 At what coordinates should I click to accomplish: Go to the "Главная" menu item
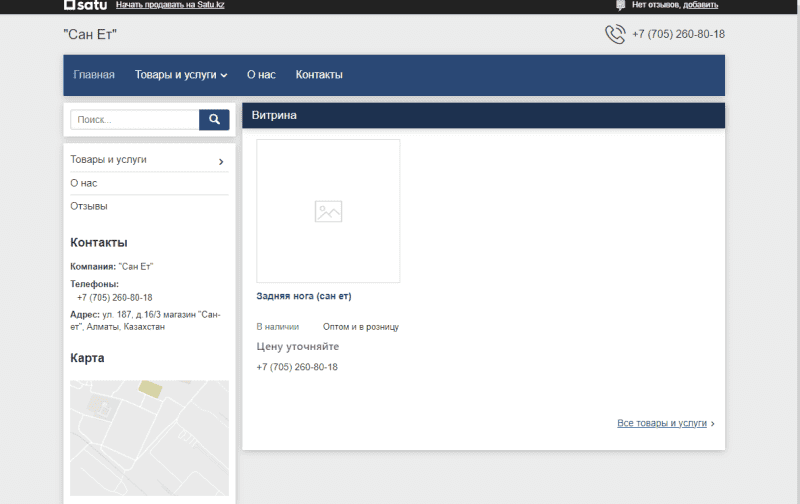tap(94, 75)
